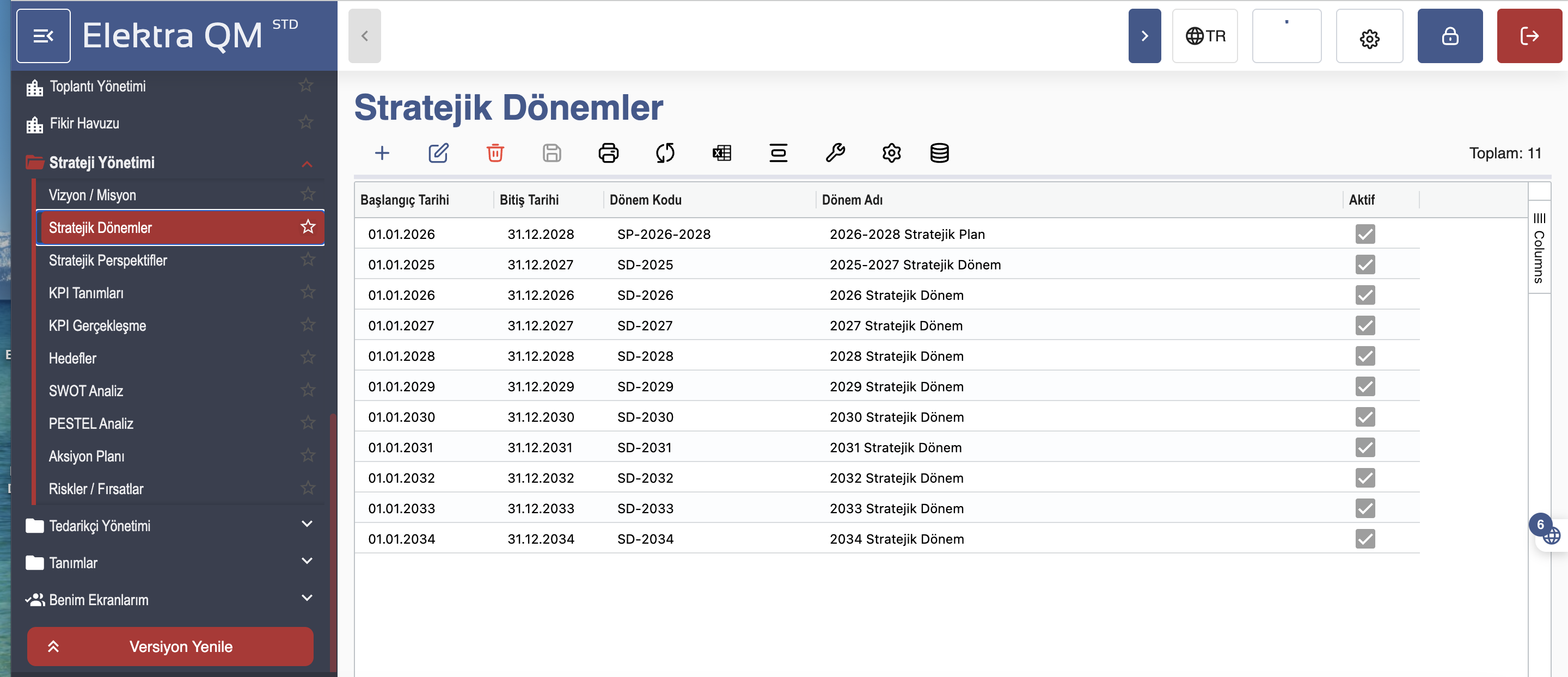Click the Versiyon Yenile button
This screenshot has height=677, width=1568.
tap(170, 646)
